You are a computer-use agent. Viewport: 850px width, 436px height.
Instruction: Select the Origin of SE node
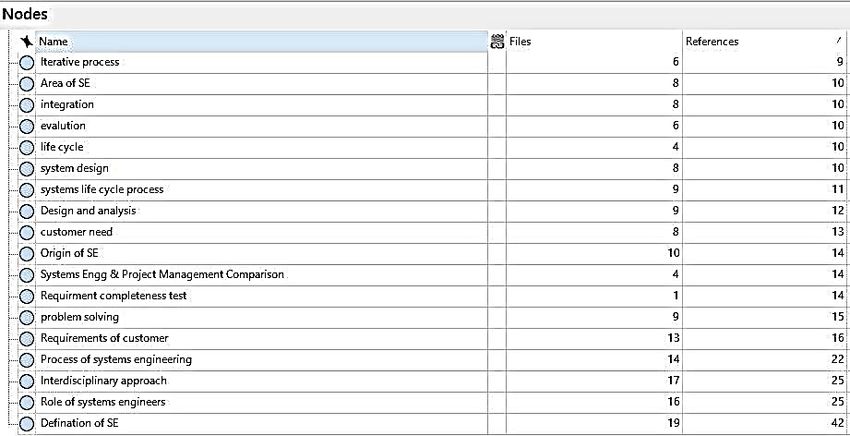coord(69,253)
